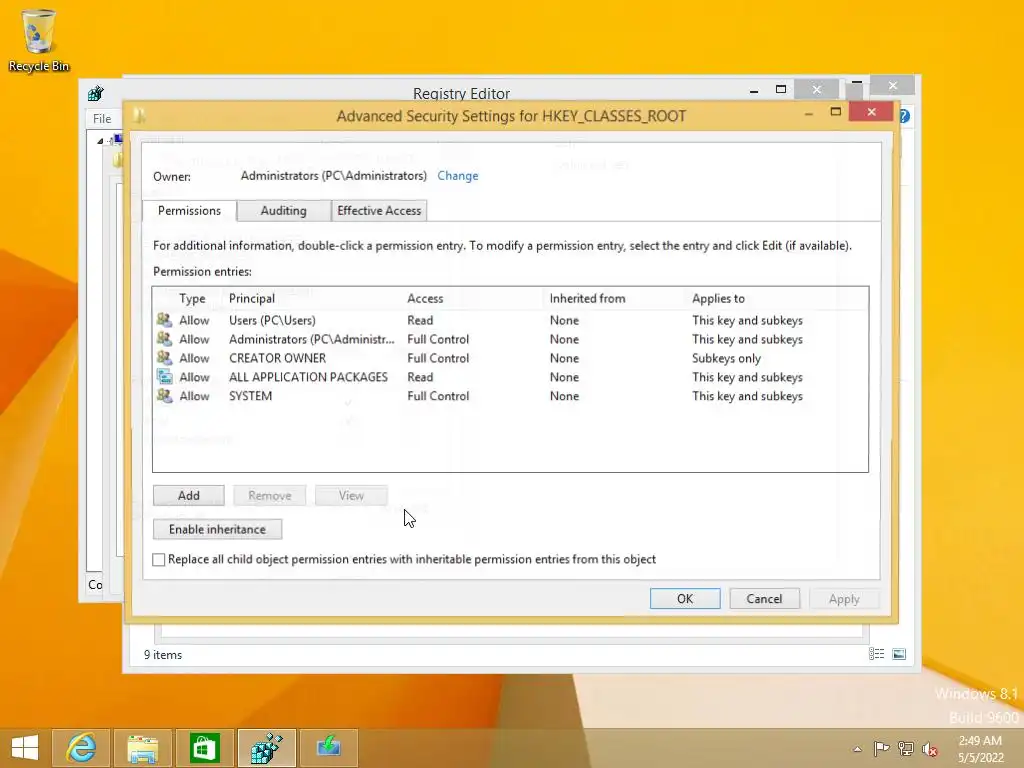
Task: Select the ALL APPLICATION PACKAGES principal text
Action: pyautogui.click(x=308, y=377)
